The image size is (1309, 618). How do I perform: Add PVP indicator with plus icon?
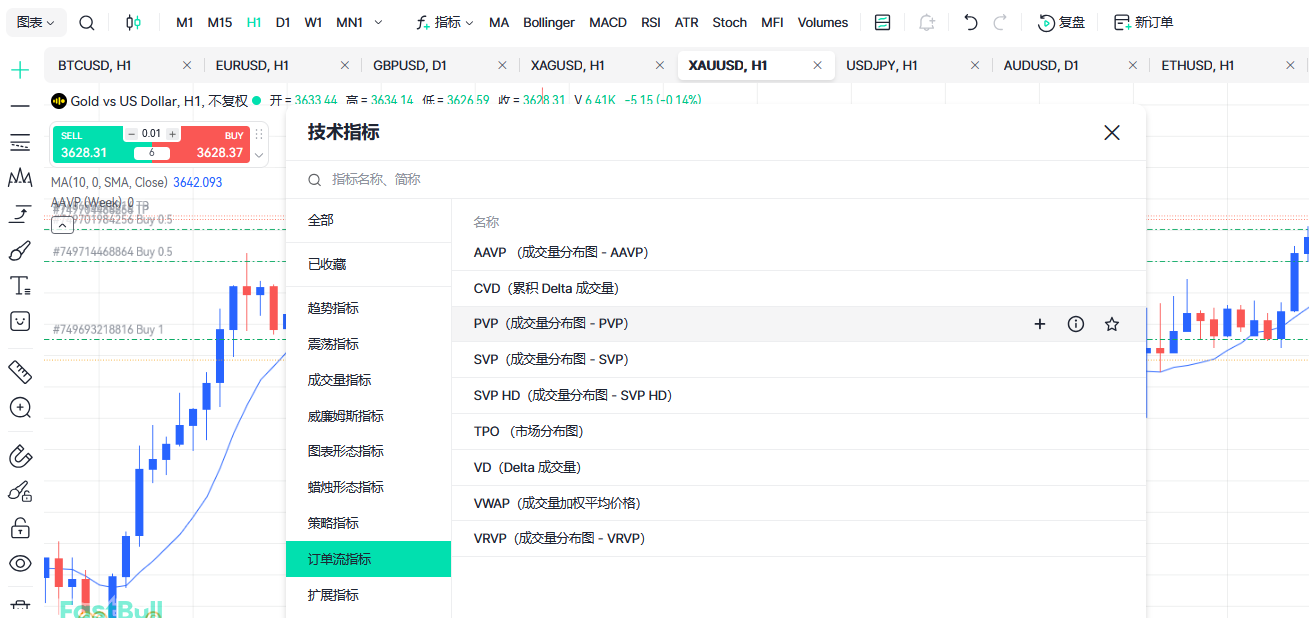pyautogui.click(x=1040, y=324)
